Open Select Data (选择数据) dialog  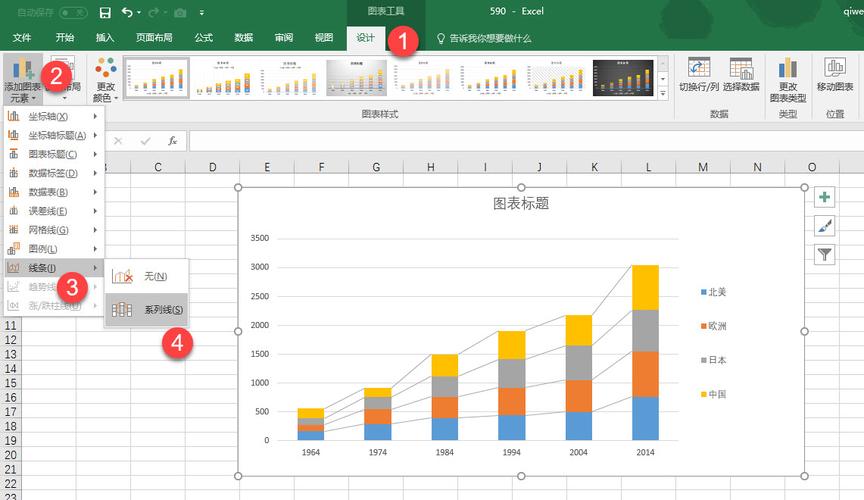[x=741, y=74]
